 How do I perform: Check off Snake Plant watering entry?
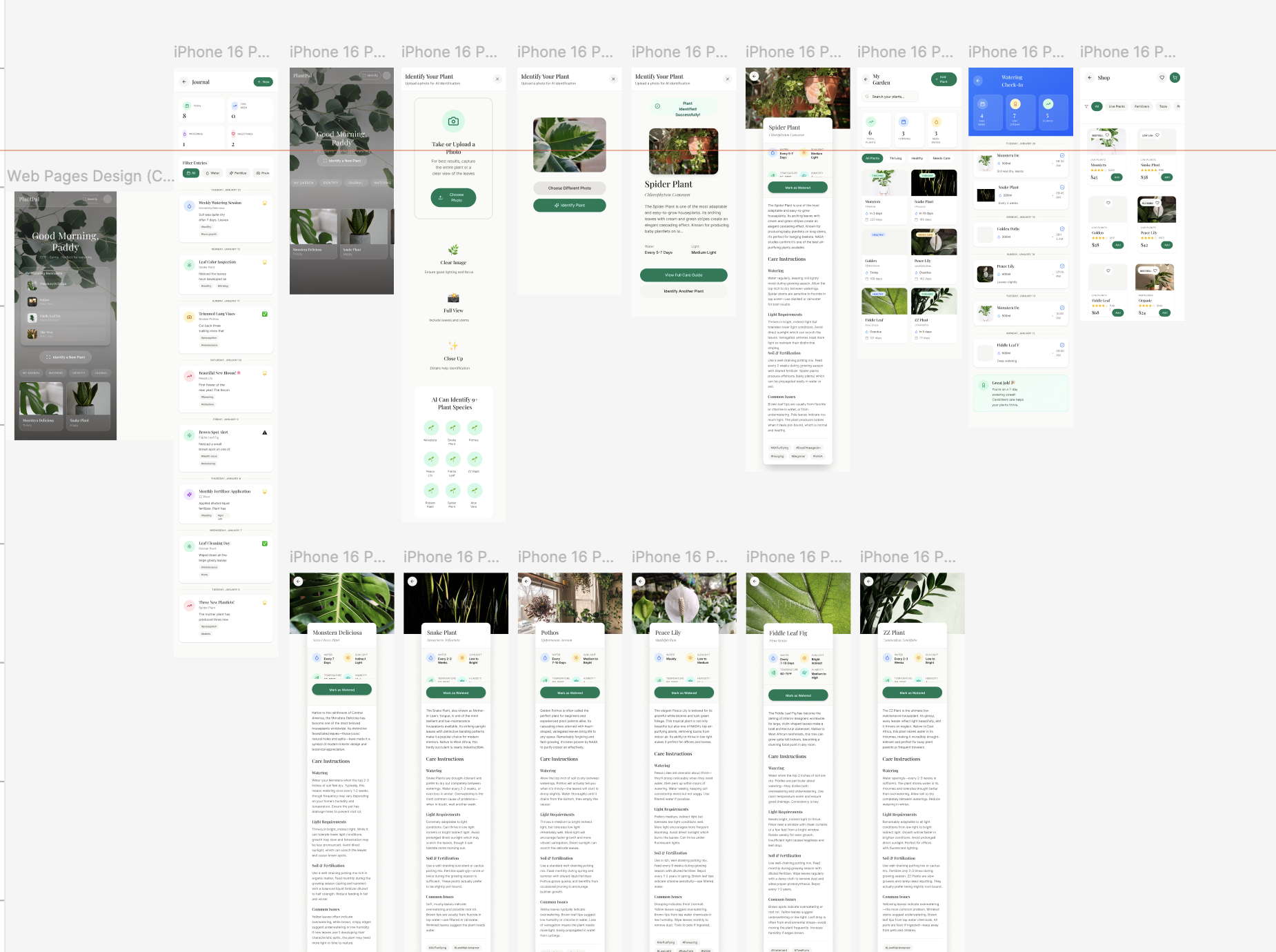1062,187
